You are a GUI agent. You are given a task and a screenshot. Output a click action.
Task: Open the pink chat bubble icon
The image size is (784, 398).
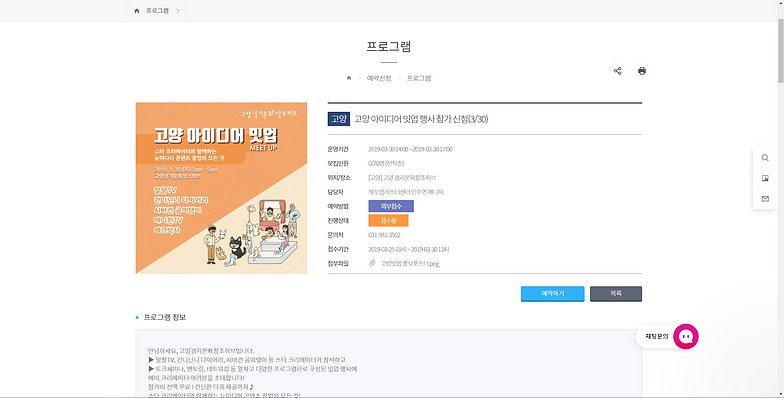(686, 336)
